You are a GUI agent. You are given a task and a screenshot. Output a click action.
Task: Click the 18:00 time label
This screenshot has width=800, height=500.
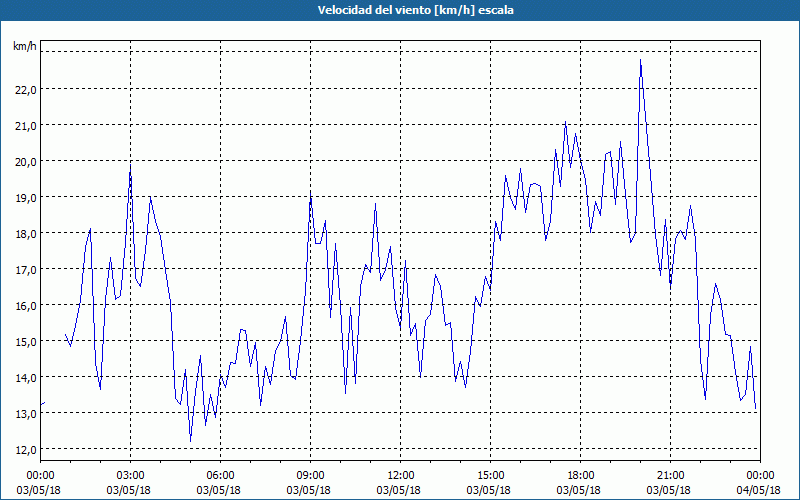click(581, 476)
